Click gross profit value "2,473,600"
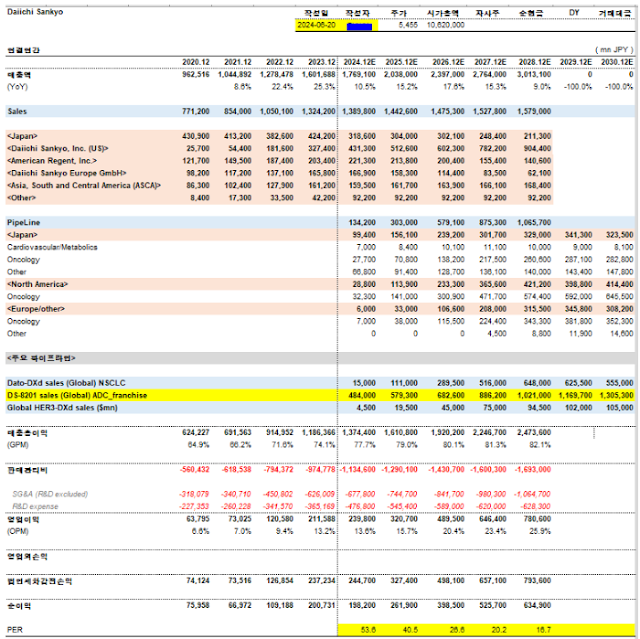The width and height of the screenshot is (640, 639). coord(534,433)
